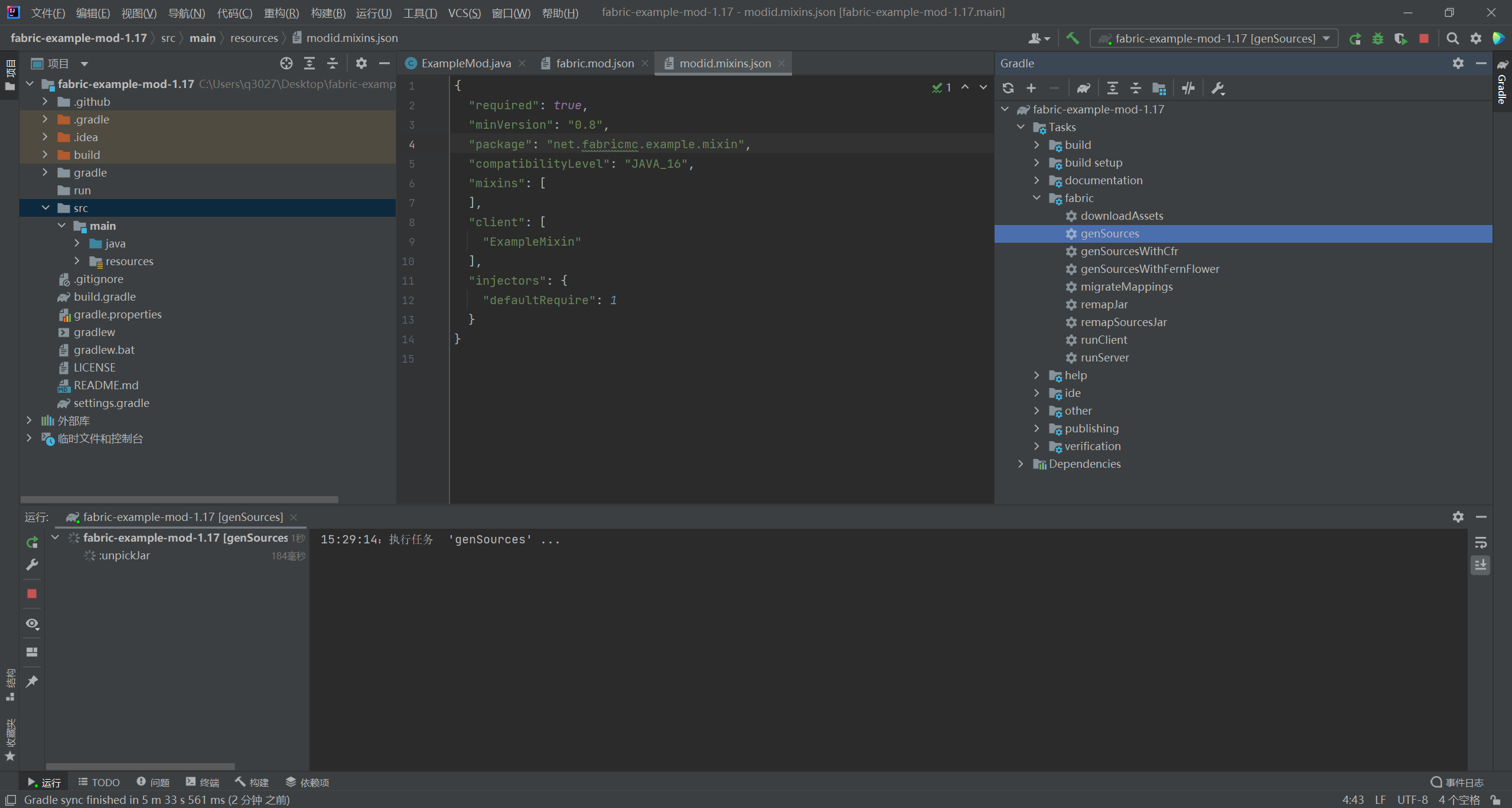Toggle soft-wrap in run console
1512x808 pixels.
1480,543
